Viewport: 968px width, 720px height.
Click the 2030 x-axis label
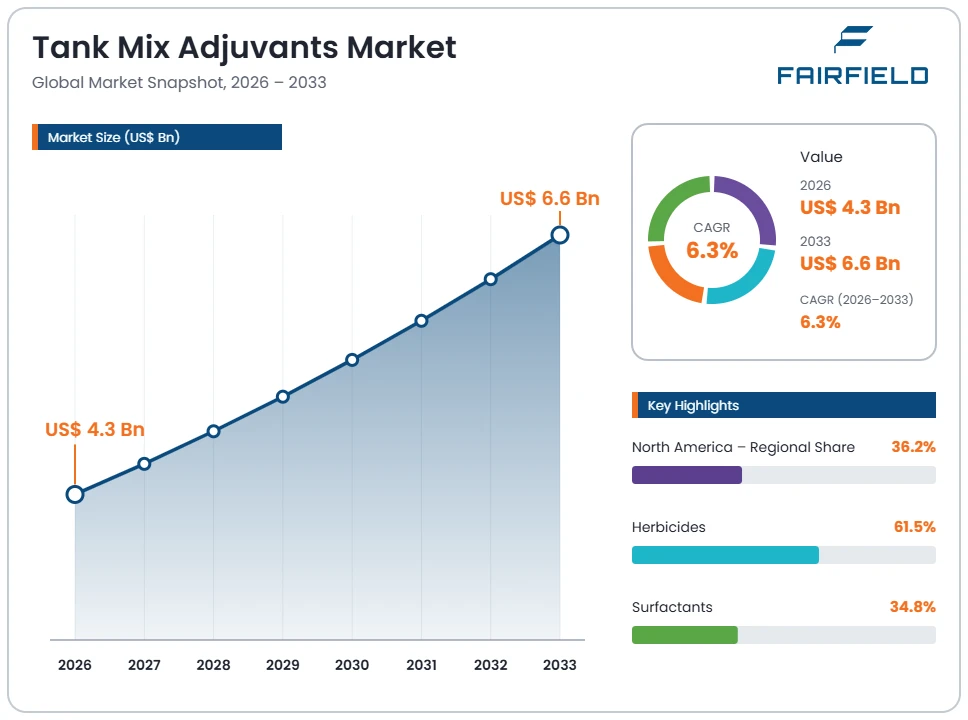[352, 665]
